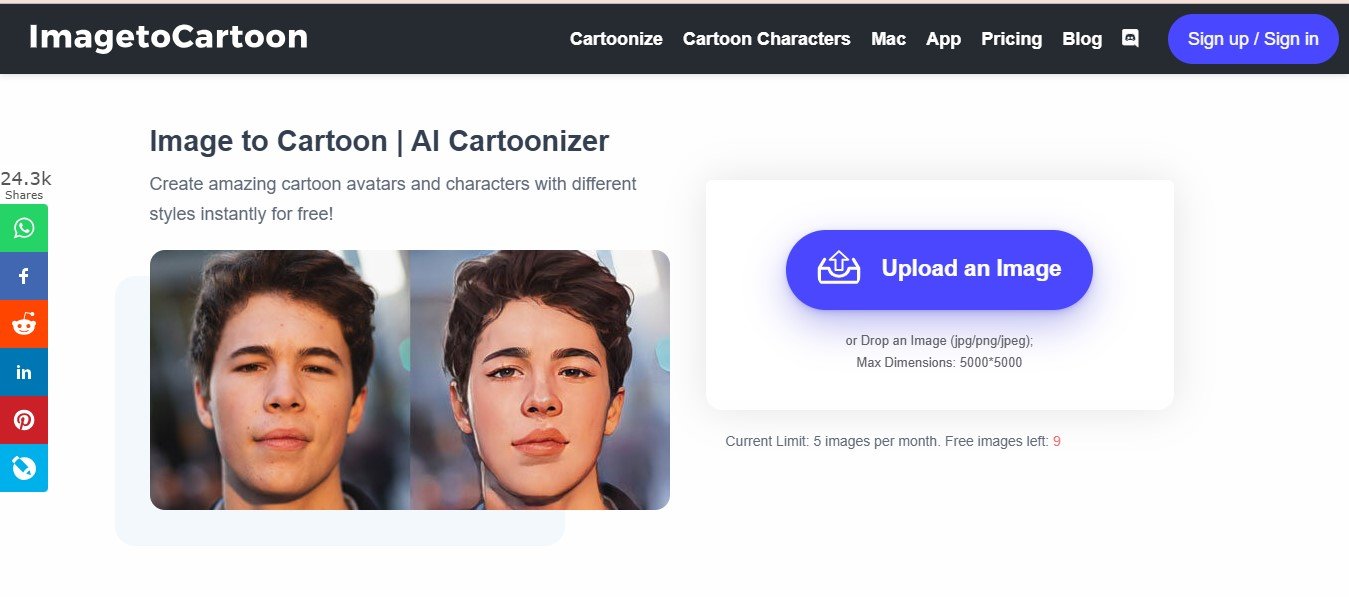Click the cartoonized face preview
1349x597 pixels.
[x=540, y=380]
